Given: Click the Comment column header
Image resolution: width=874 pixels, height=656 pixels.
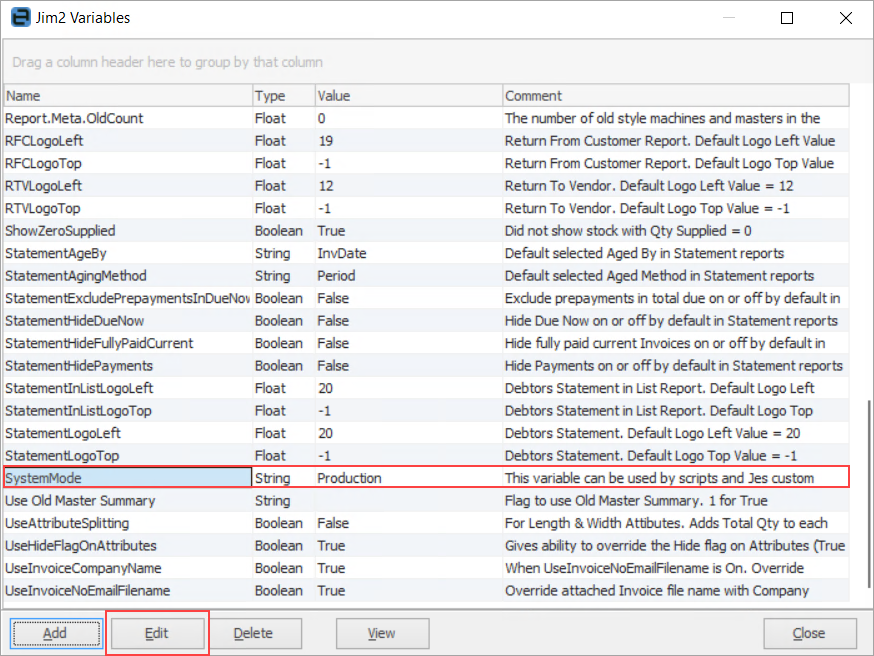Looking at the screenshot, I should point(675,96).
